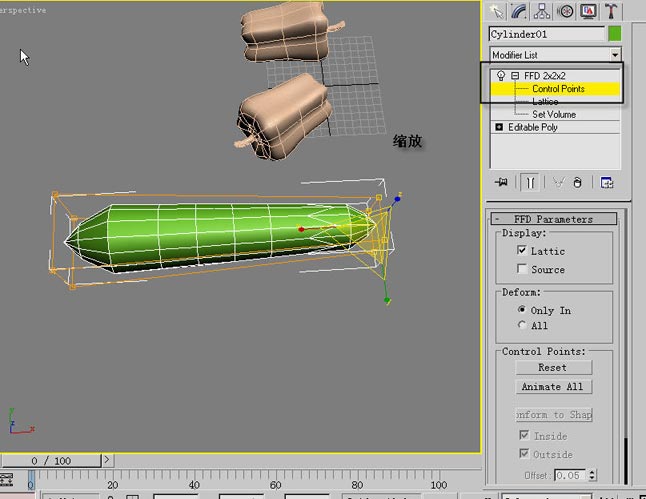Select the Lattice sub-object level
The height and width of the screenshot is (499, 646).
(x=545, y=101)
